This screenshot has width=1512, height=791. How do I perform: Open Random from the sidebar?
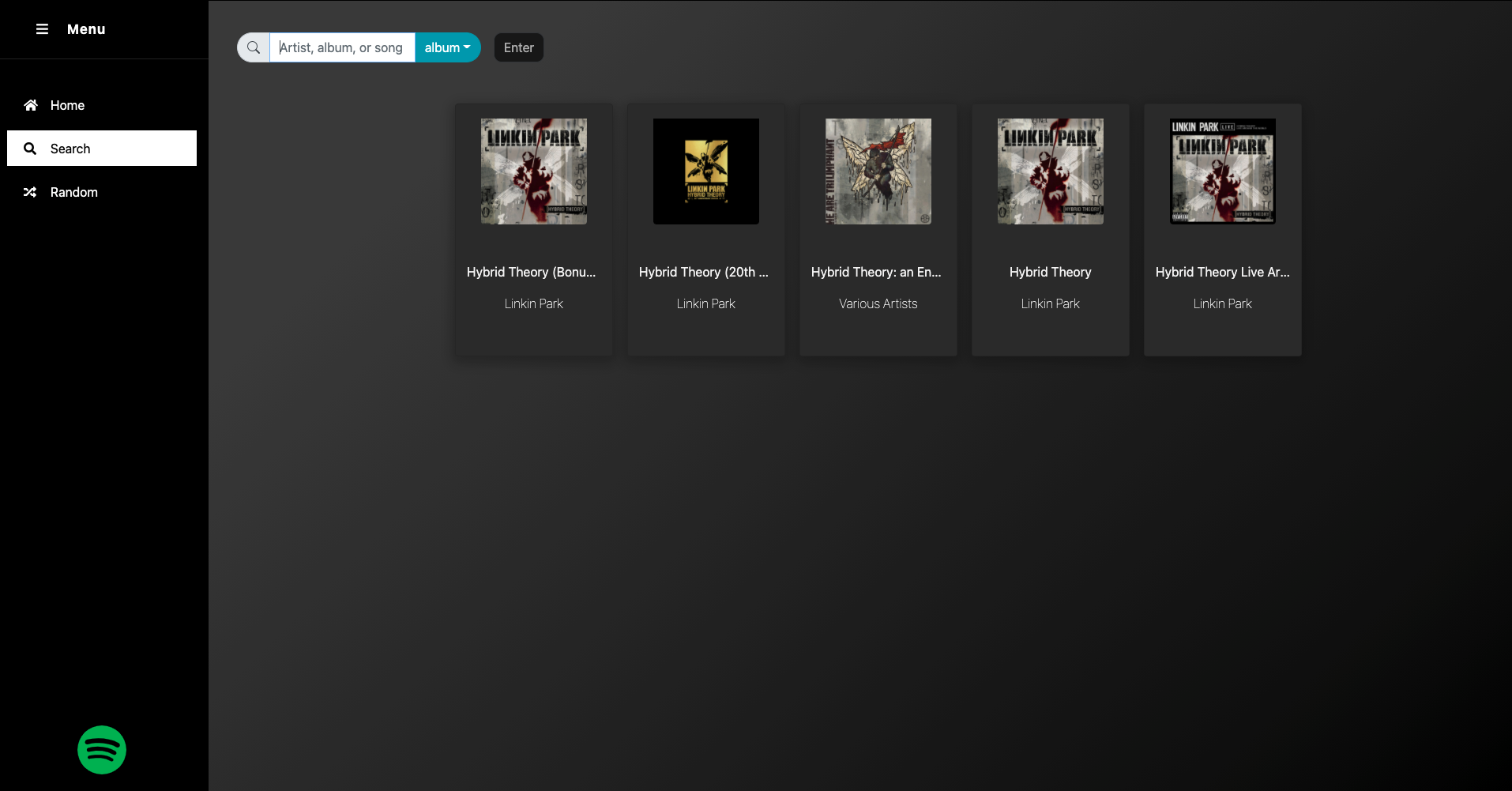click(x=102, y=192)
